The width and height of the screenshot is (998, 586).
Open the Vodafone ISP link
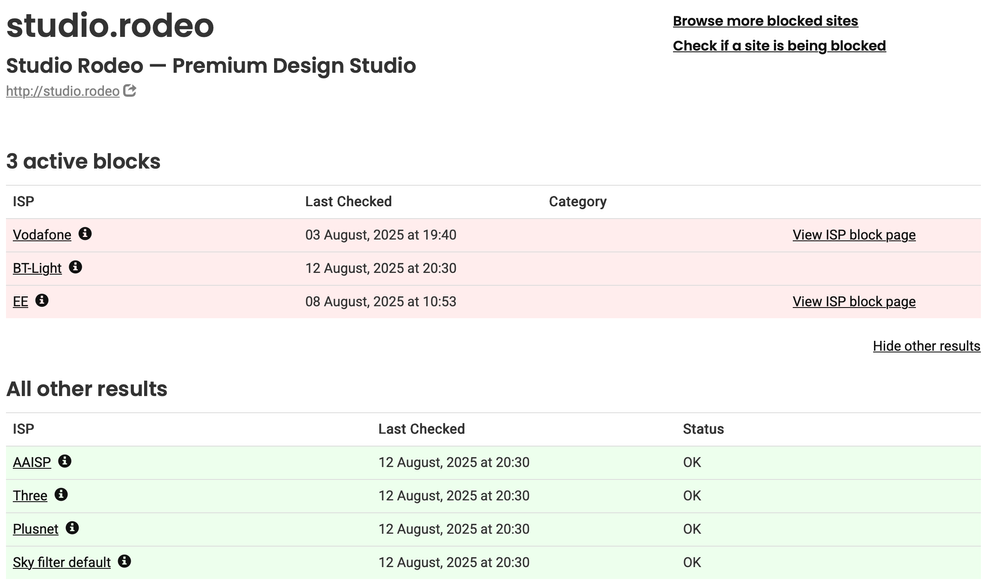(x=42, y=235)
